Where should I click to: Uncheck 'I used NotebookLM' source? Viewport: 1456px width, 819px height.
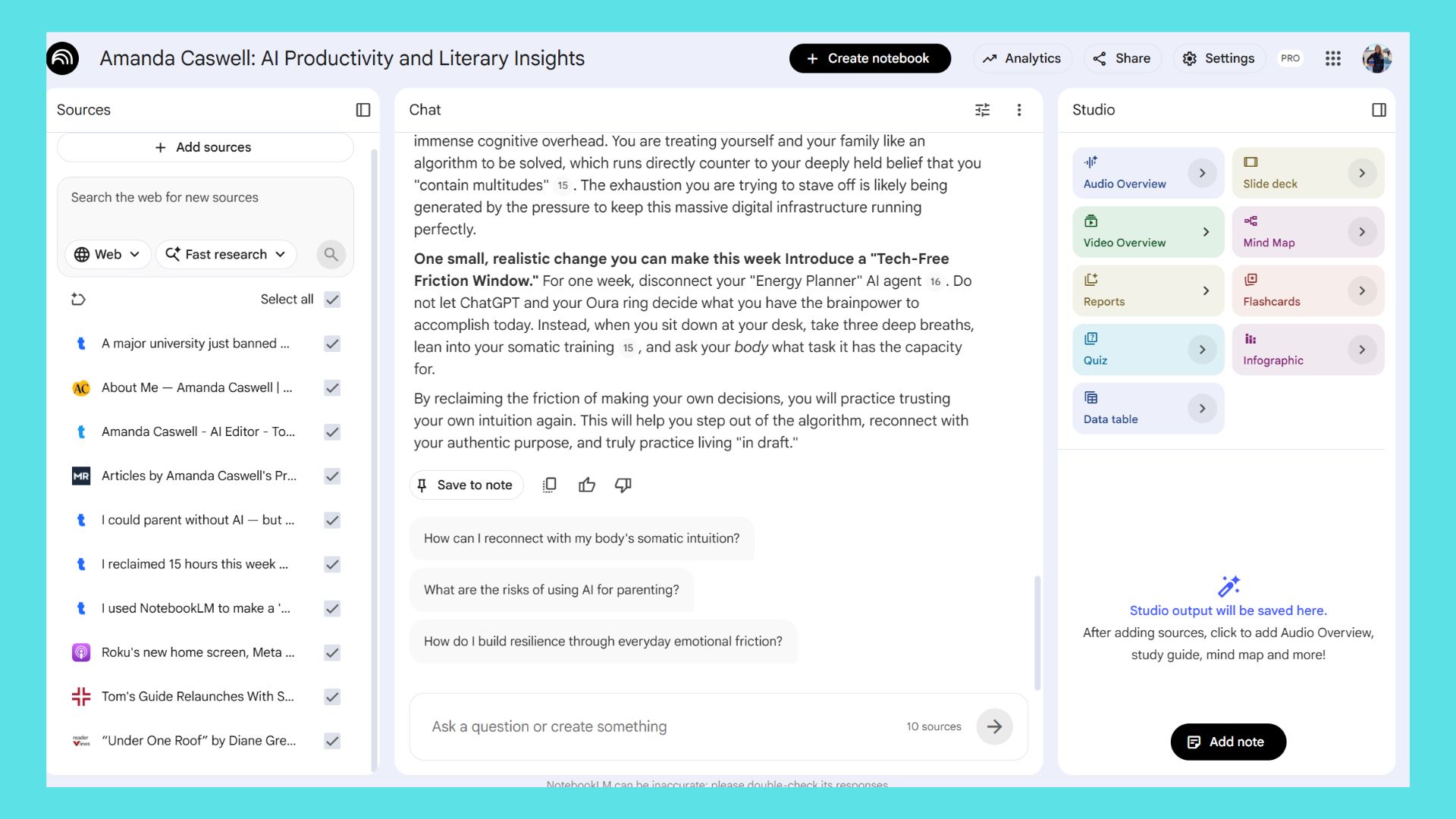pyautogui.click(x=332, y=608)
